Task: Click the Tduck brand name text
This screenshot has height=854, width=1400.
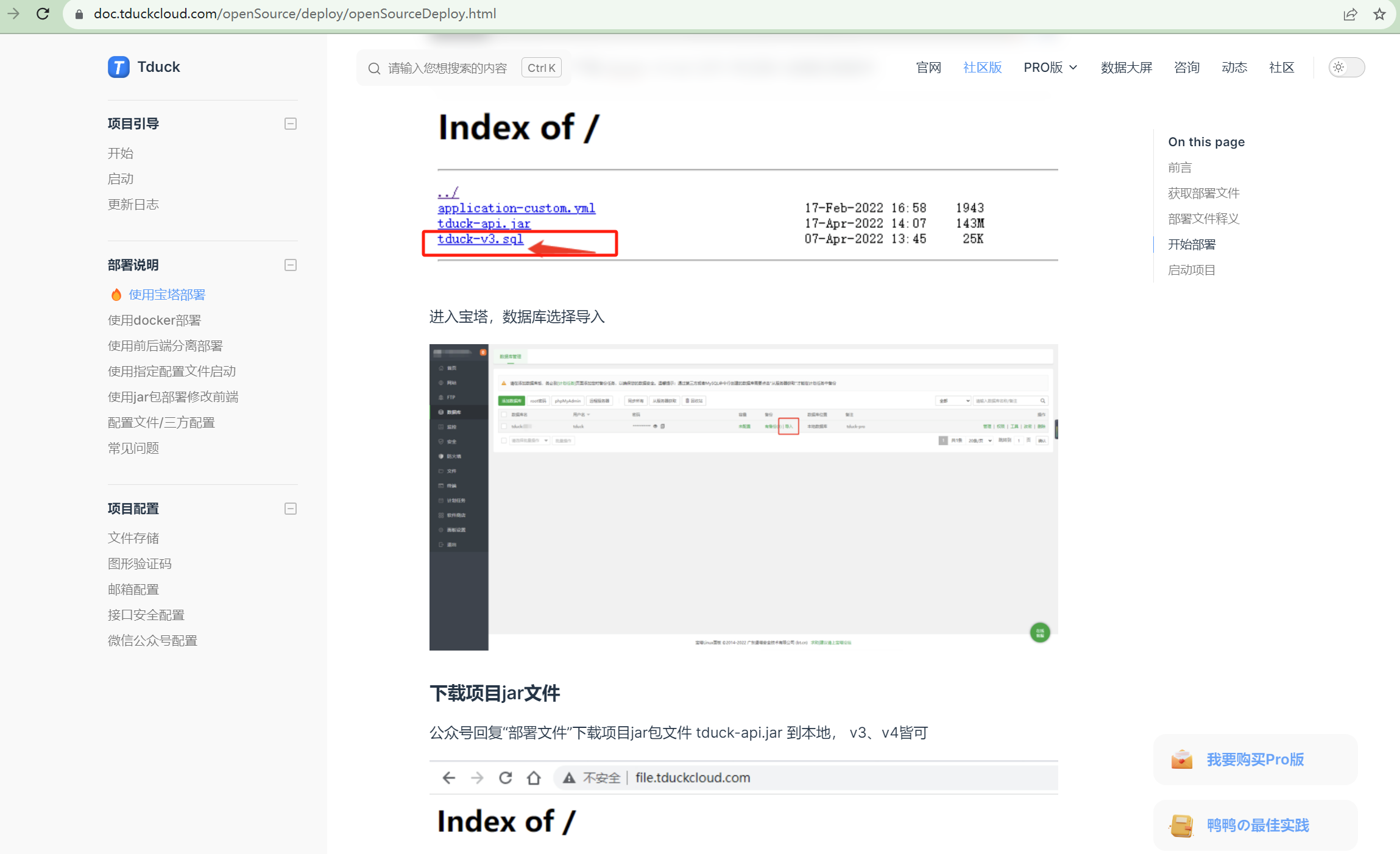Action: [159, 67]
